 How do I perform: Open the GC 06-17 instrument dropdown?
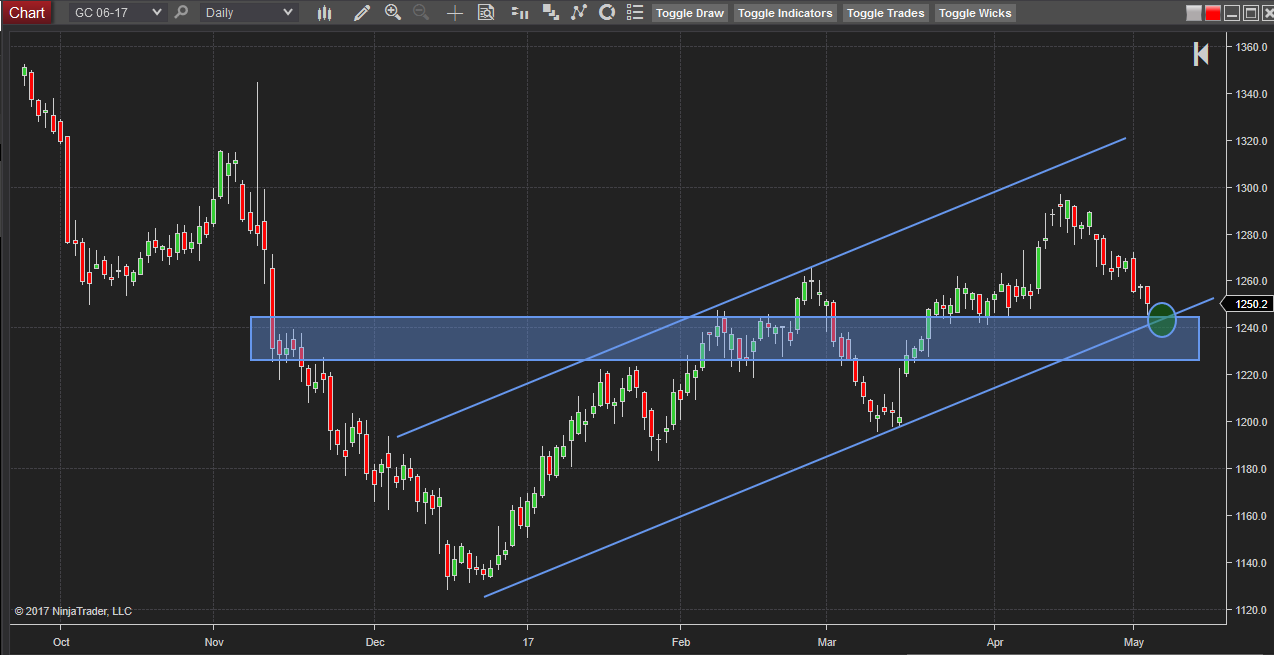coord(117,13)
